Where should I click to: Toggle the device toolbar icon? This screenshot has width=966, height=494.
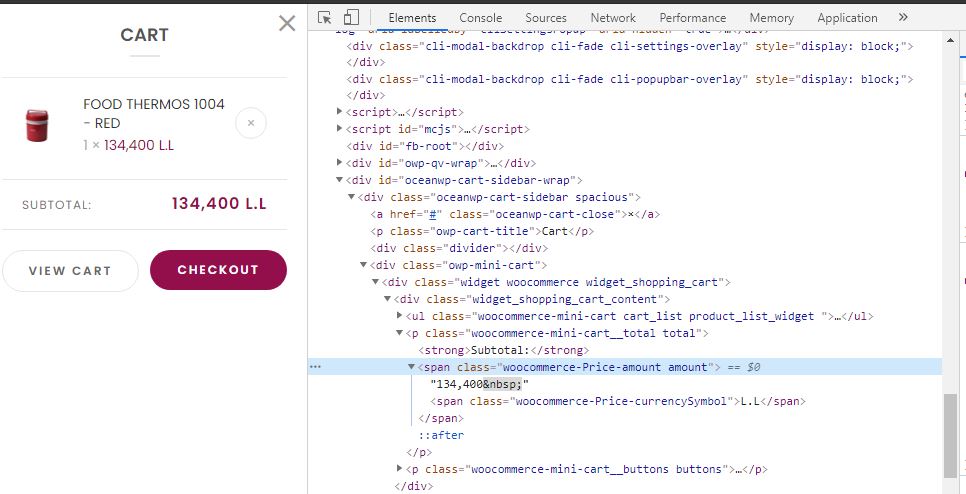pyautogui.click(x=351, y=18)
